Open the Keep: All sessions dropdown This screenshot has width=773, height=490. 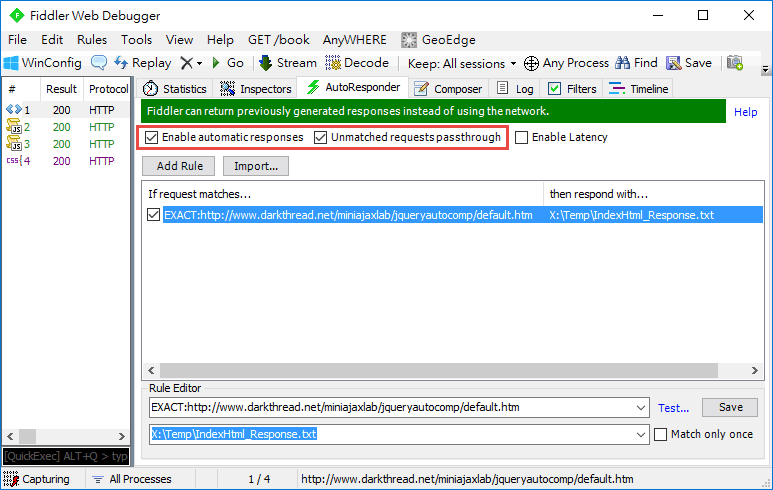[x=462, y=64]
